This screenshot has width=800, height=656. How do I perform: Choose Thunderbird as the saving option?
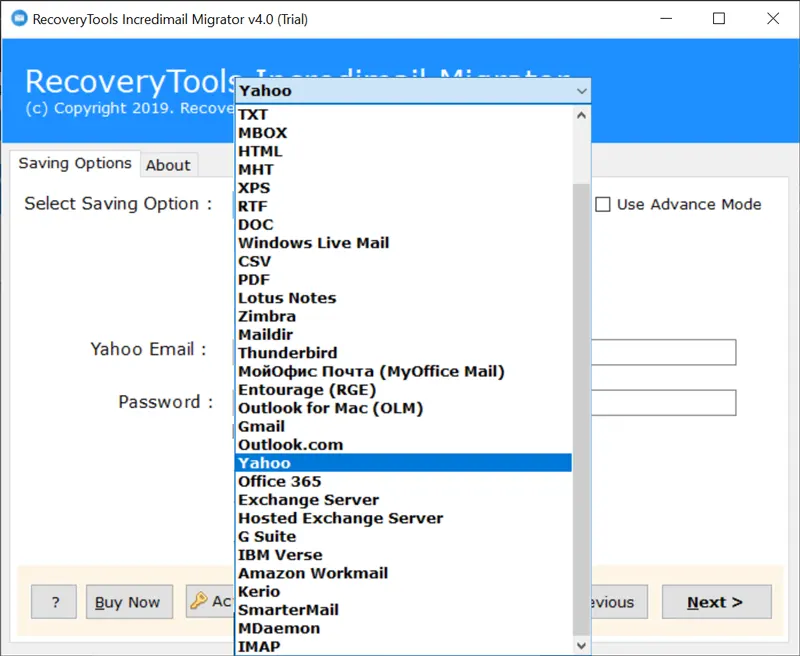point(287,353)
